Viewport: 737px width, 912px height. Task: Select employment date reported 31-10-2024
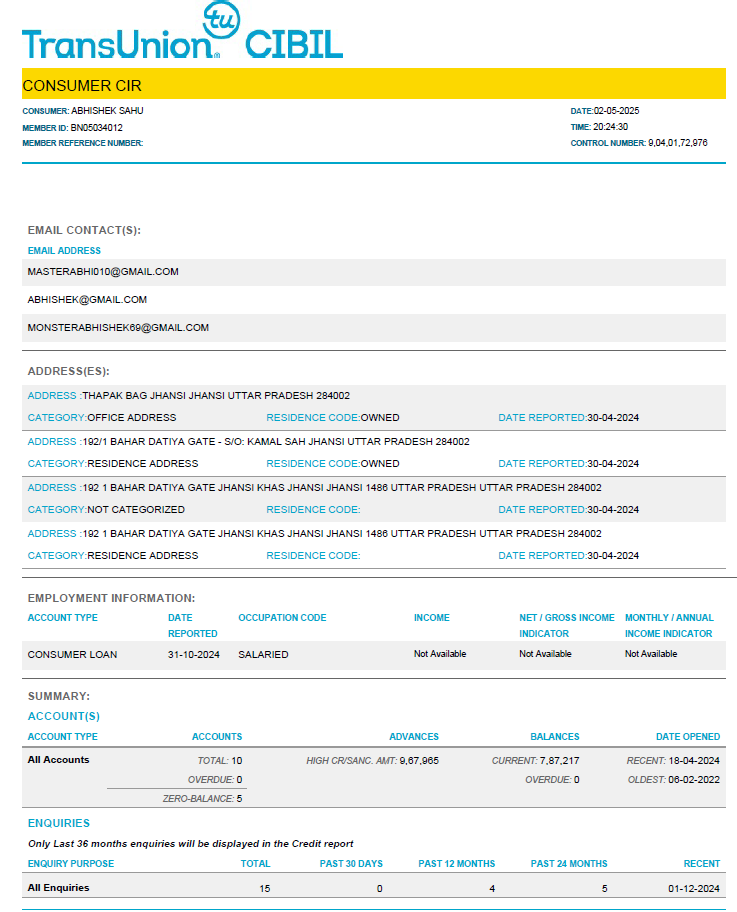[x=194, y=654]
